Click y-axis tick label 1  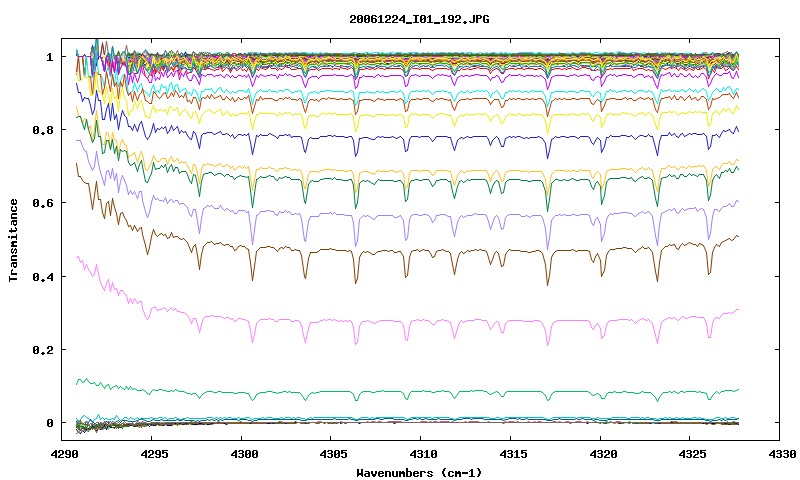tap(49, 57)
